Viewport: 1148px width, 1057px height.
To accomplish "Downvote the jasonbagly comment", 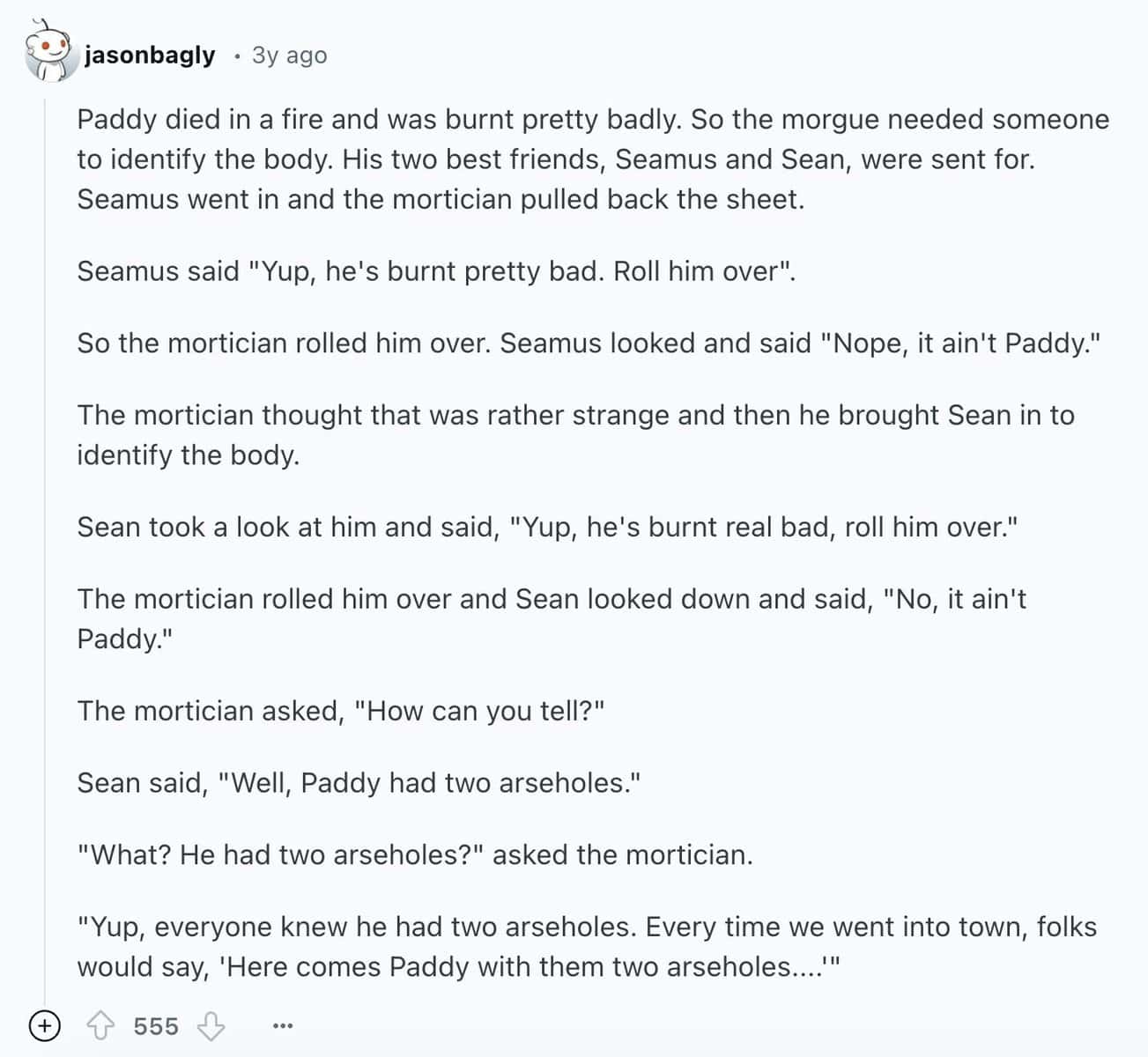I will click(x=211, y=1026).
